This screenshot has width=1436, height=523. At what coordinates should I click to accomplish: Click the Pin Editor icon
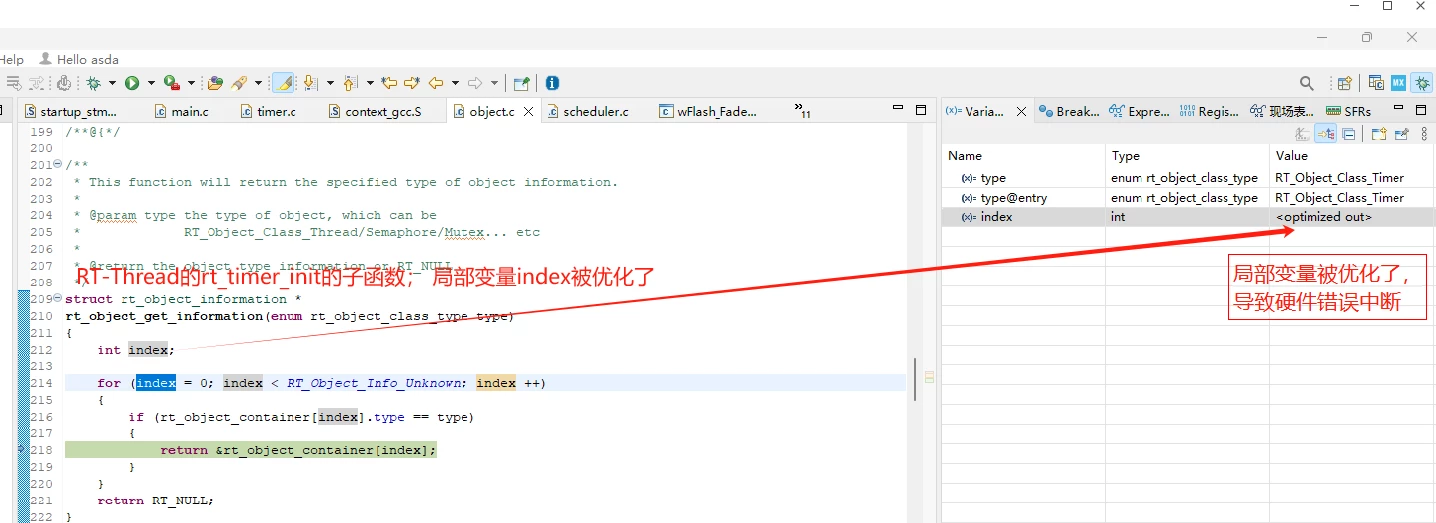pyautogui.click(x=521, y=83)
